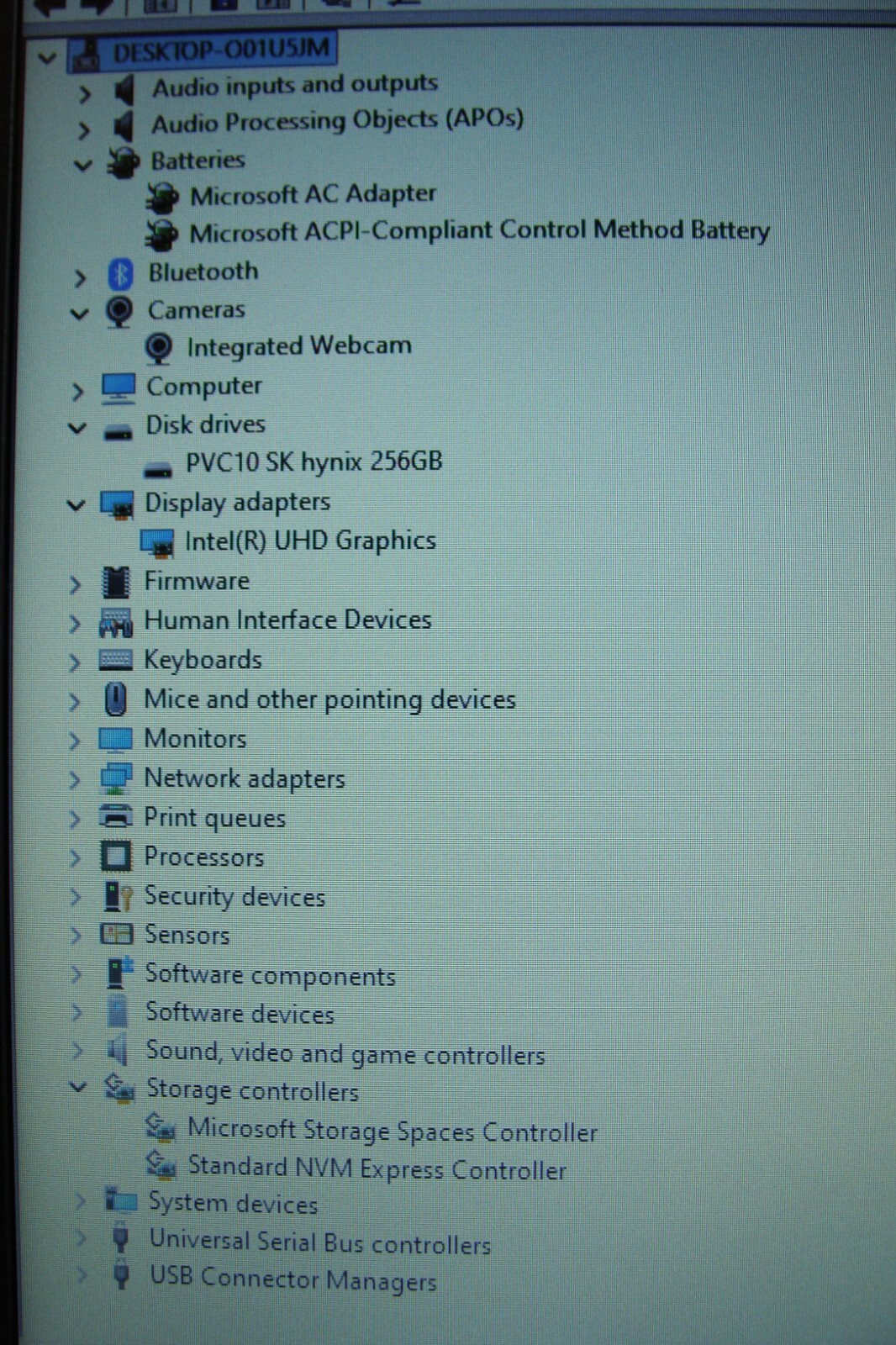Collapse the Disk drives node
This screenshot has width=896, height=1345.
click(77, 428)
